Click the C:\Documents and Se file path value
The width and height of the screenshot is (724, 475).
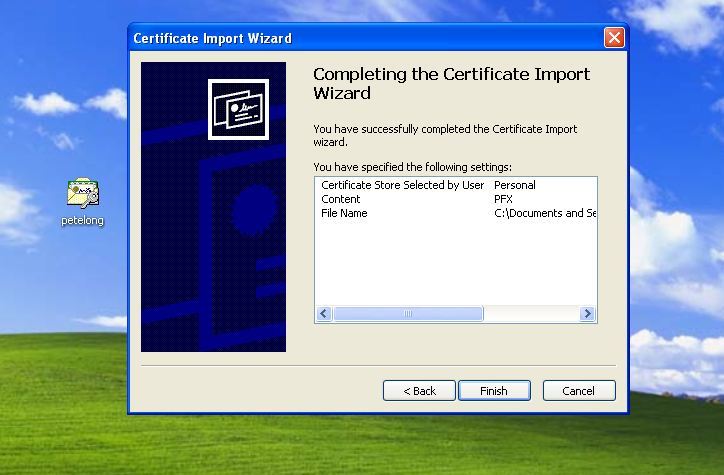[x=545, y=213]
